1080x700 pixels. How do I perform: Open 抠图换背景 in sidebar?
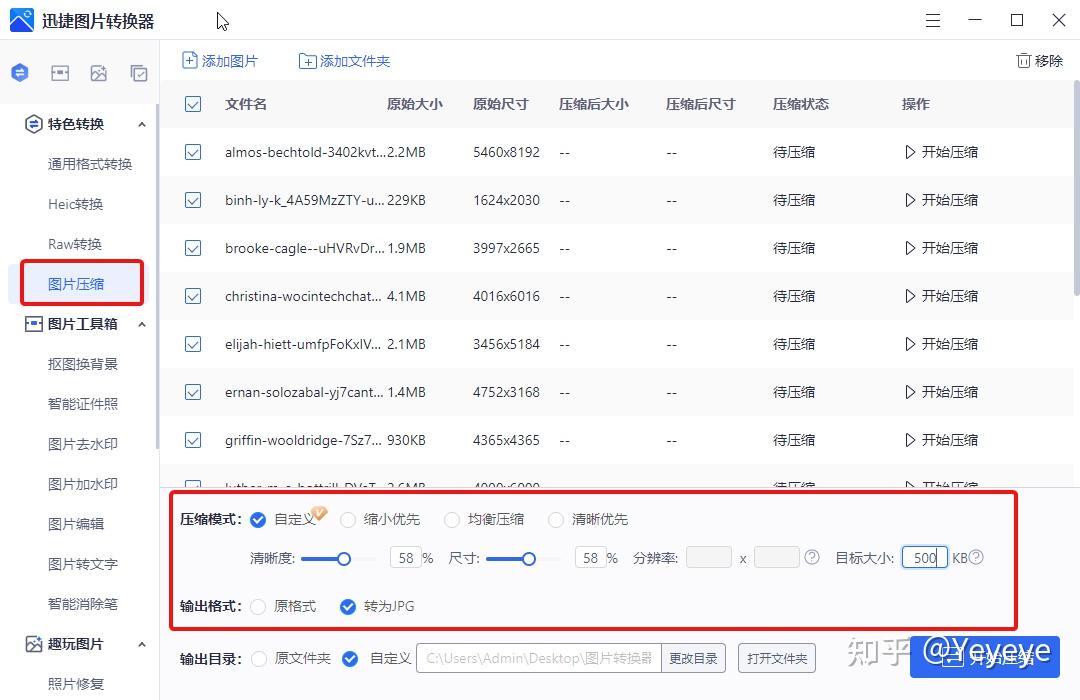click(x=83, y=364)
